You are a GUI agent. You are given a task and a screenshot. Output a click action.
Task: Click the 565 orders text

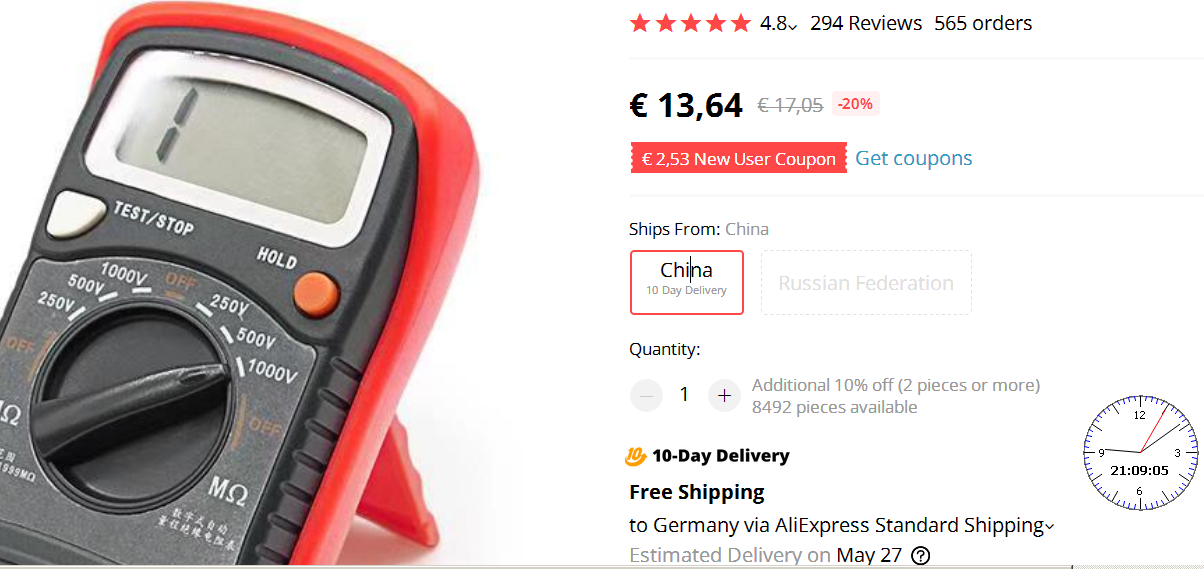[x=983, y=23]
